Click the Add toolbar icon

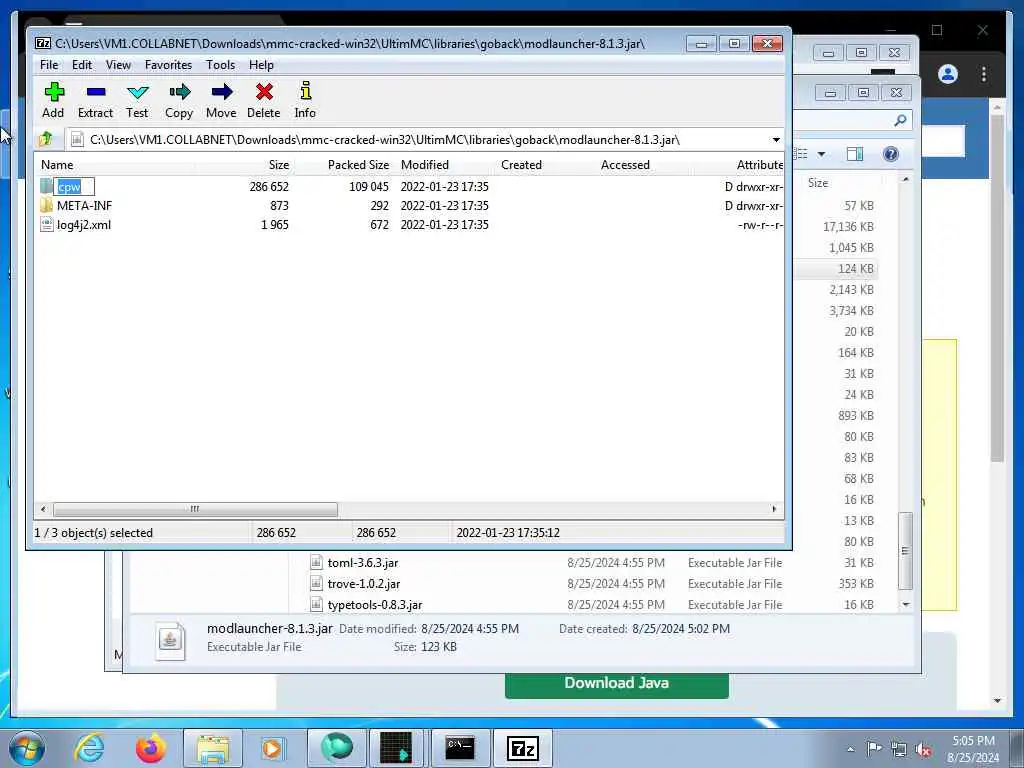(x=54, y=100)
